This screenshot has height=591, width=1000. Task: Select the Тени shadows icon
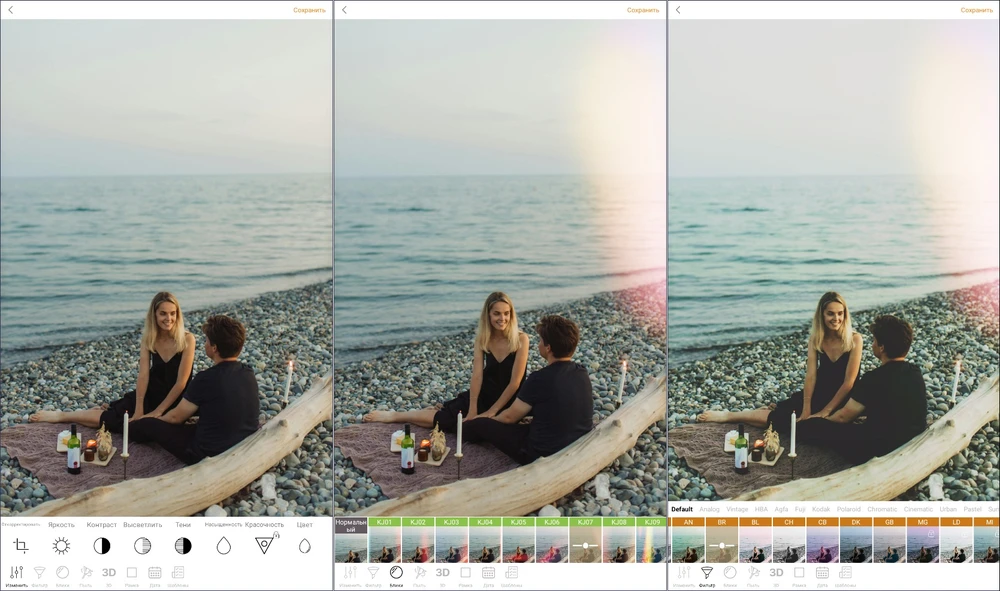[183, 545]
